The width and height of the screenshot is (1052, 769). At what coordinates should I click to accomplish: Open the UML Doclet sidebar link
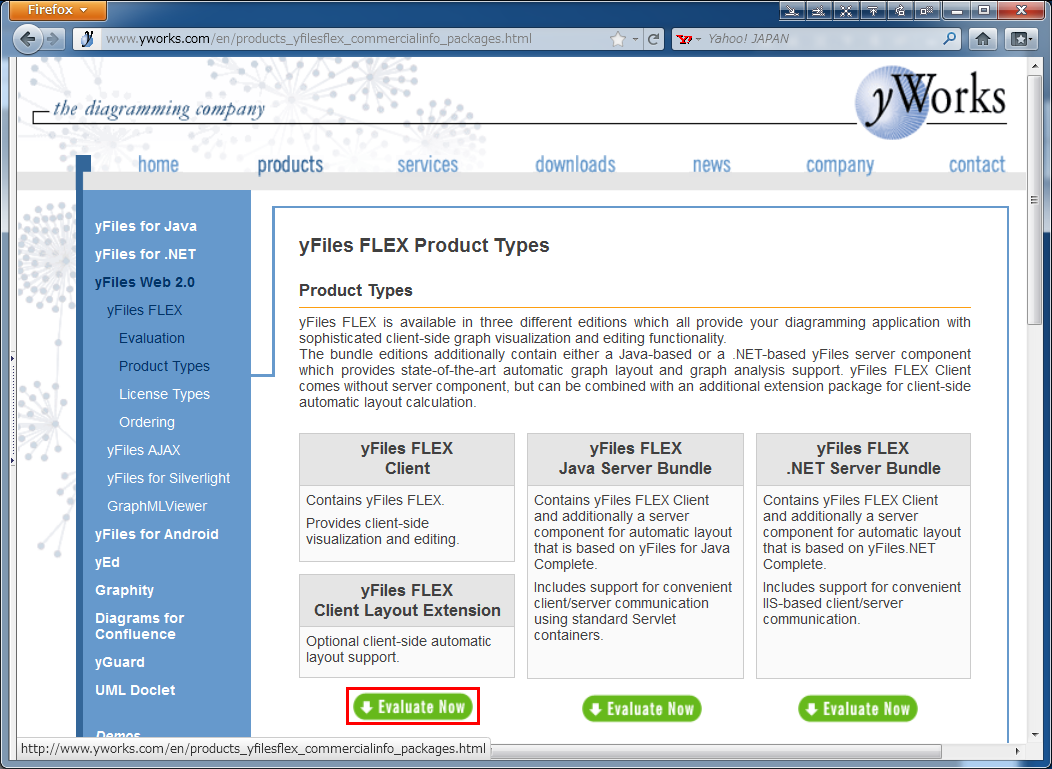[135, 690]
